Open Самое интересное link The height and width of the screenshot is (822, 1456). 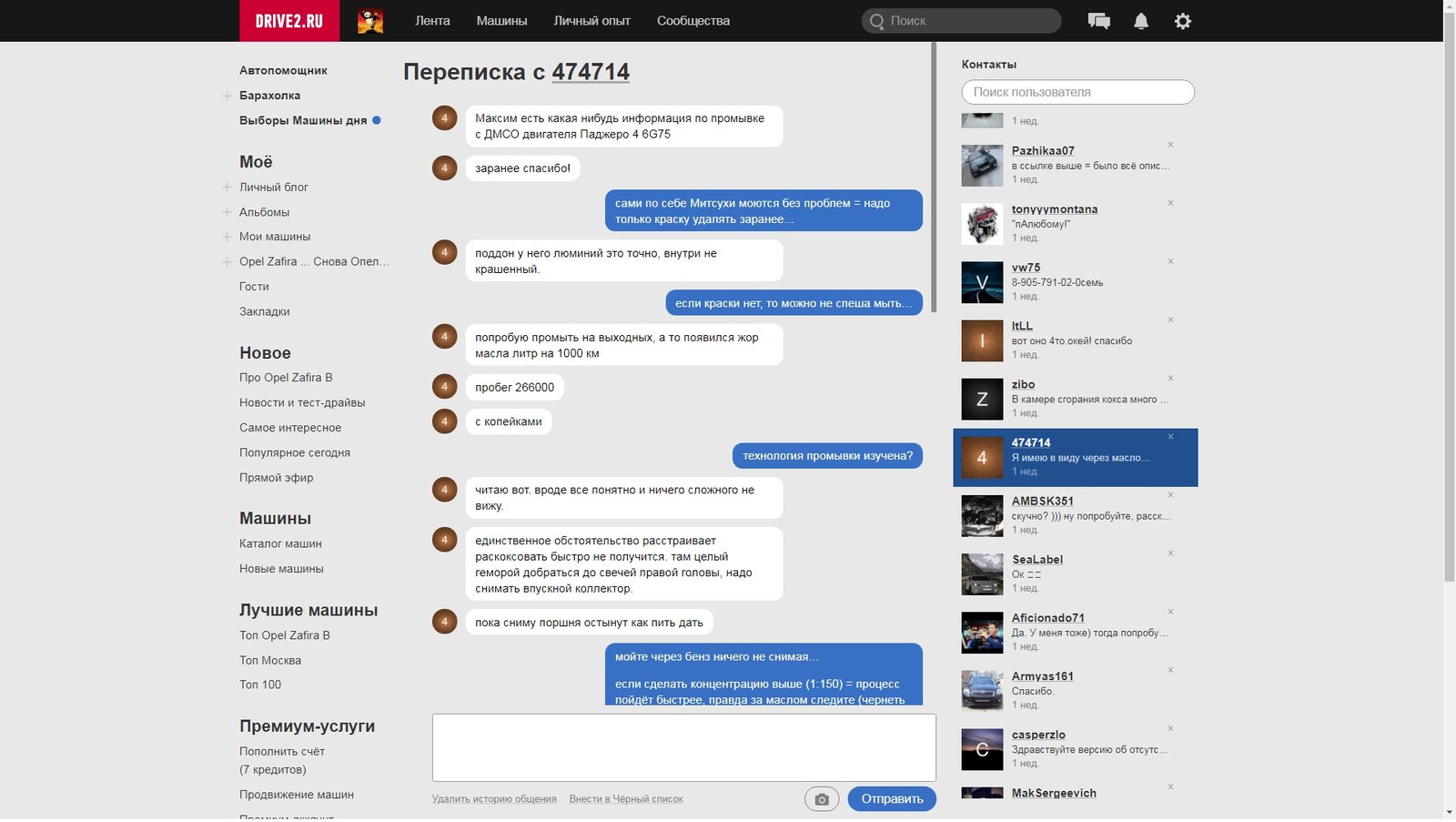(x=290, y=428)
